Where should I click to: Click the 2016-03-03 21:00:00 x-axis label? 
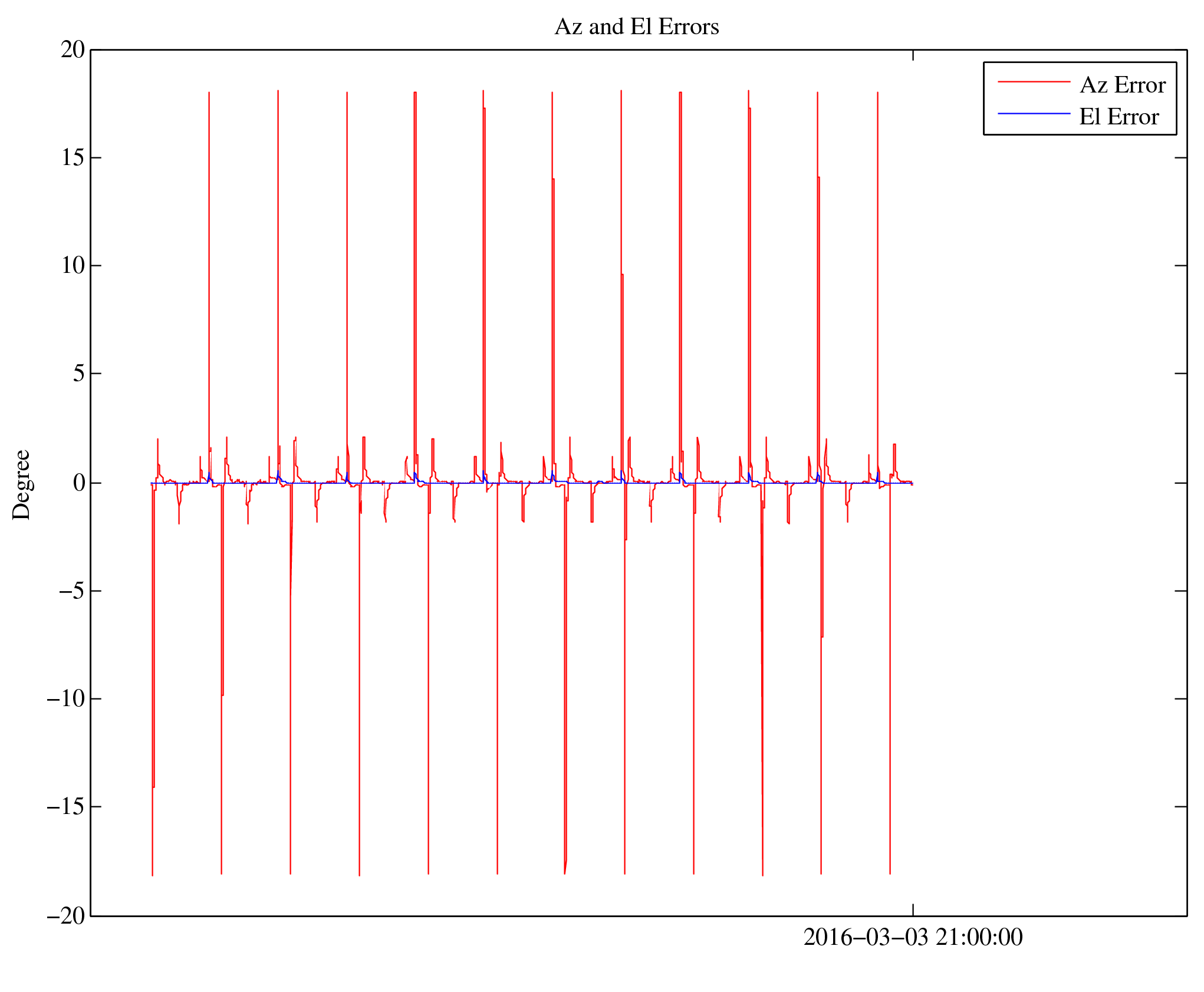pyautogui.click(x=912, y=938)
